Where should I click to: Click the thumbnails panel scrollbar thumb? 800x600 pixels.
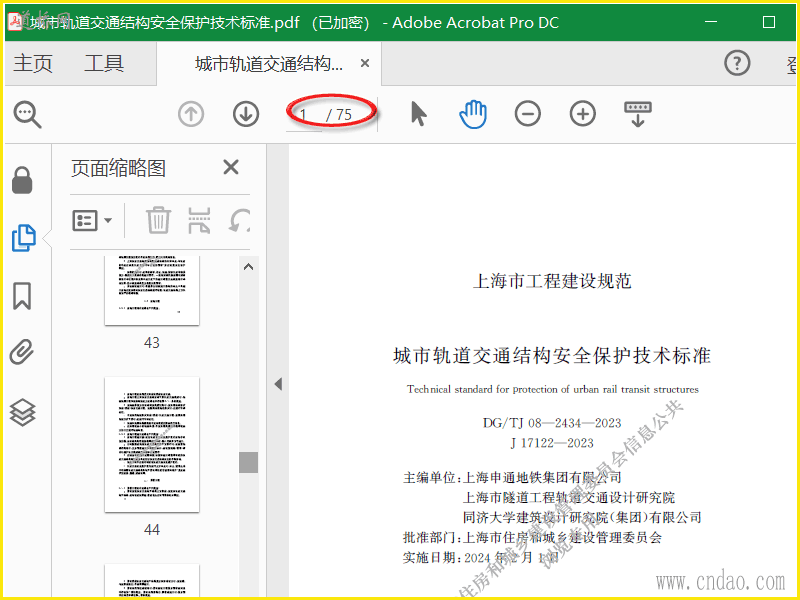point(248,462)
